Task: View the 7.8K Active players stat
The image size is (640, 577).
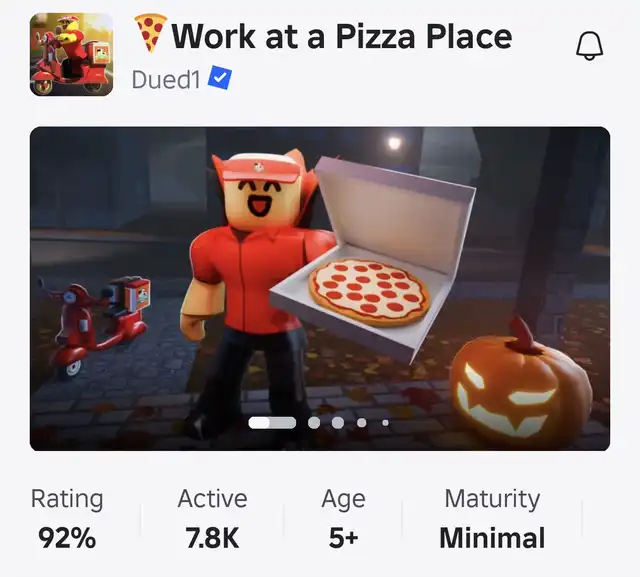Action: click(x=212, y=519)
